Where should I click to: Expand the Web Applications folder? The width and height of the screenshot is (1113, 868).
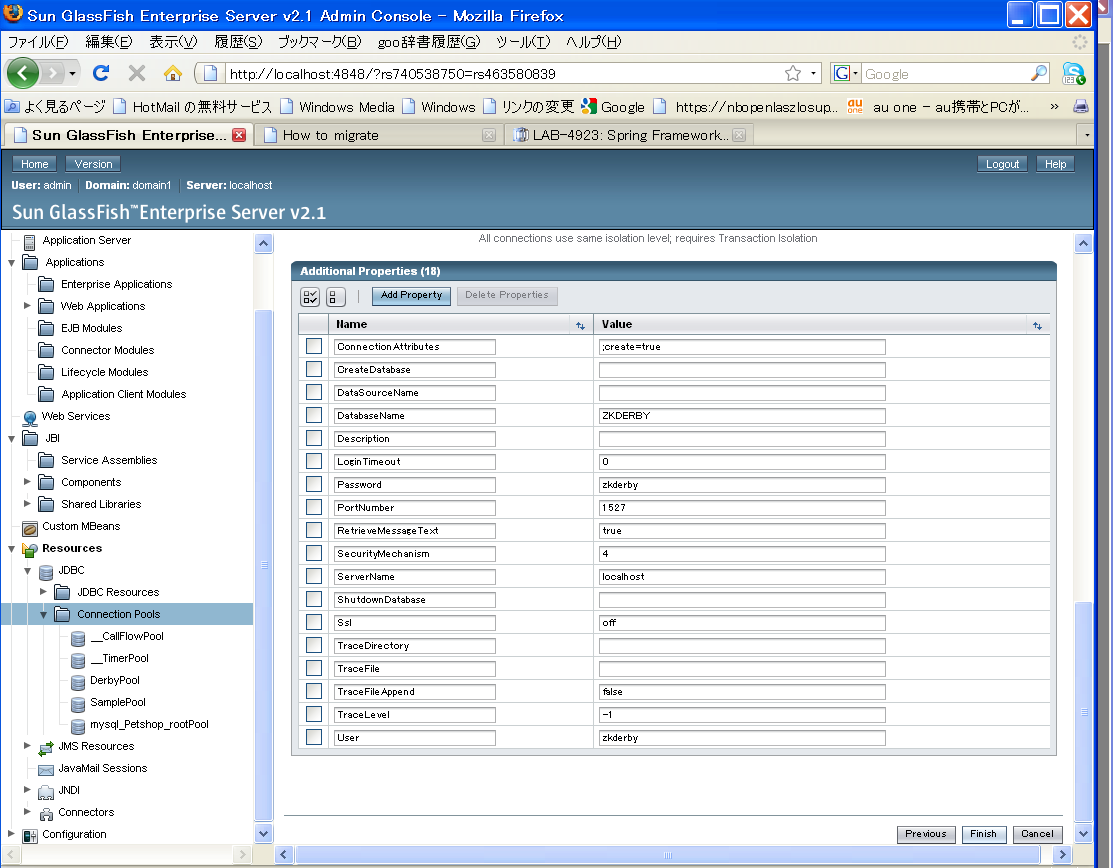click(27, 306)
